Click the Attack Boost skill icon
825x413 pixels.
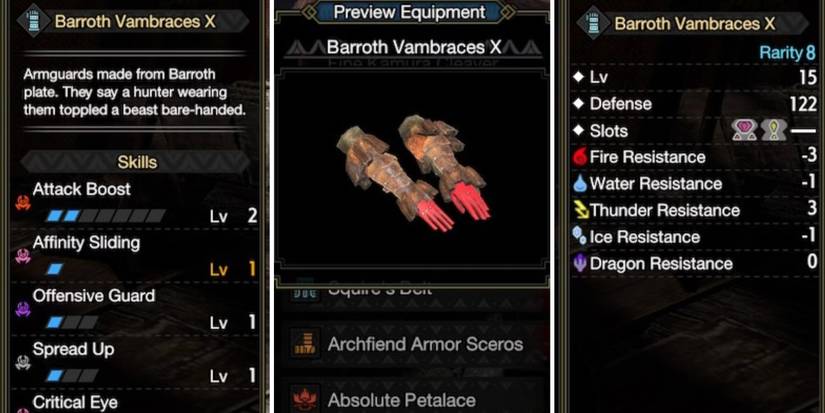[x=23, y=203]
